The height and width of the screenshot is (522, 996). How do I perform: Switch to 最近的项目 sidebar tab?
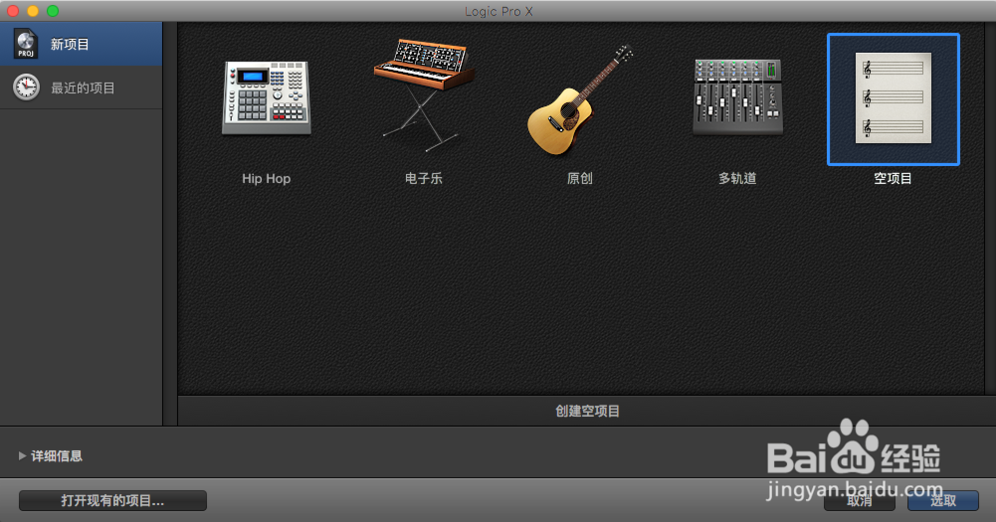click(81, 87)
